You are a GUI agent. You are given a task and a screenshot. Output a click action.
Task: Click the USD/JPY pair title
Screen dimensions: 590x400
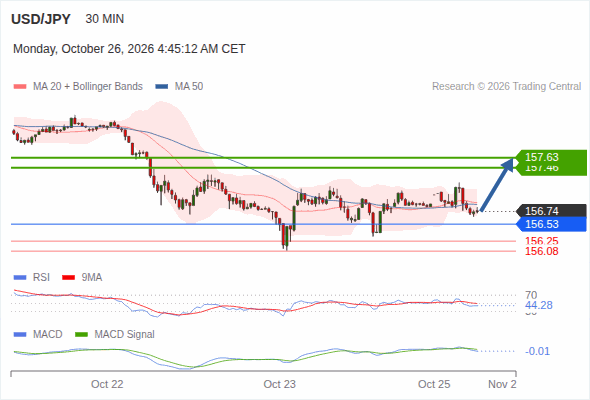(41, 19)
